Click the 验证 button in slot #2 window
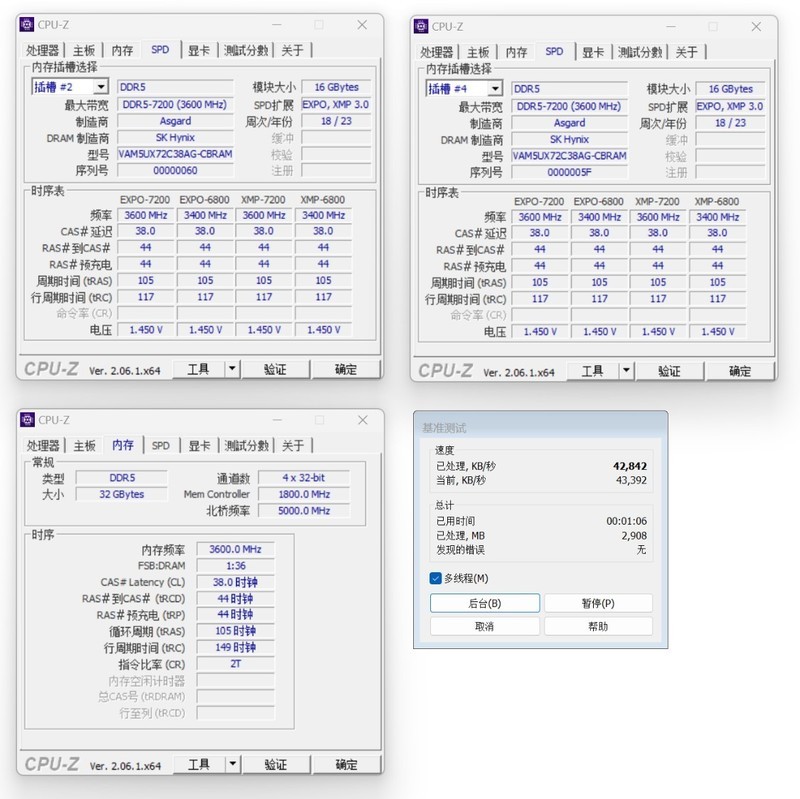Screen dimensions: 800x799 click(275, 368)
